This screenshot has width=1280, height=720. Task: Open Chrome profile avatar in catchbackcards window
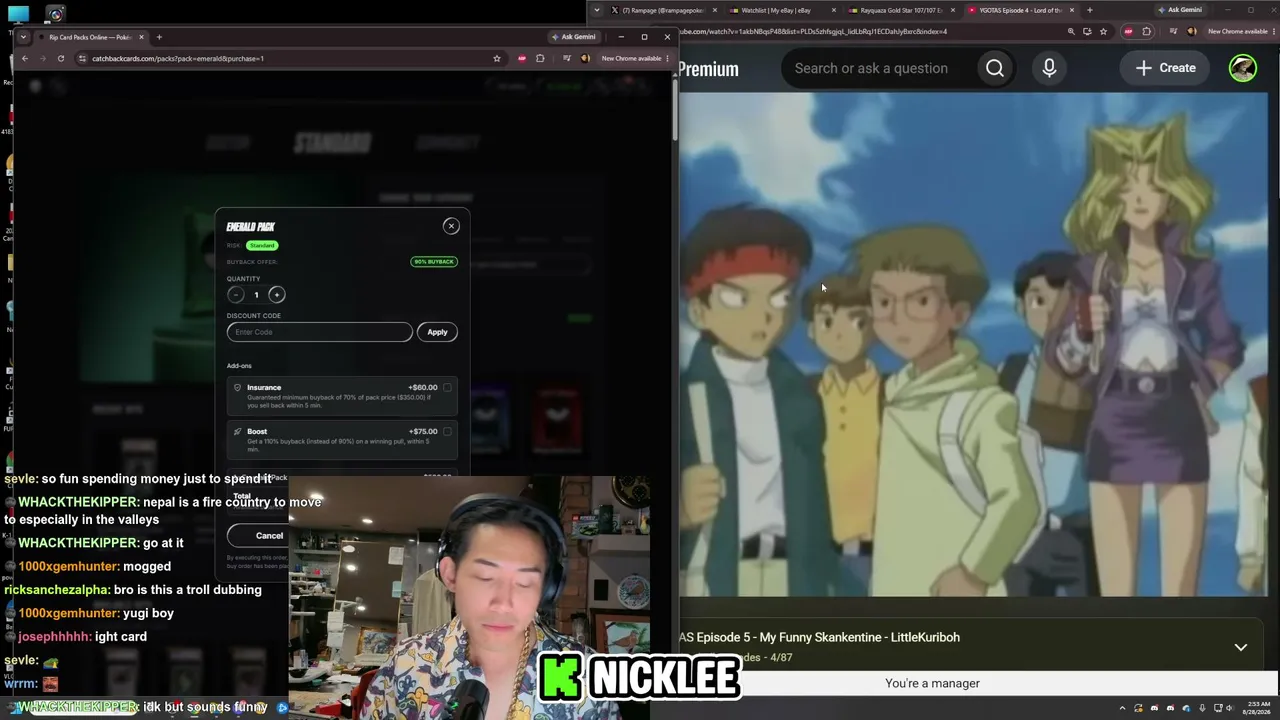[x=585, y=58]
